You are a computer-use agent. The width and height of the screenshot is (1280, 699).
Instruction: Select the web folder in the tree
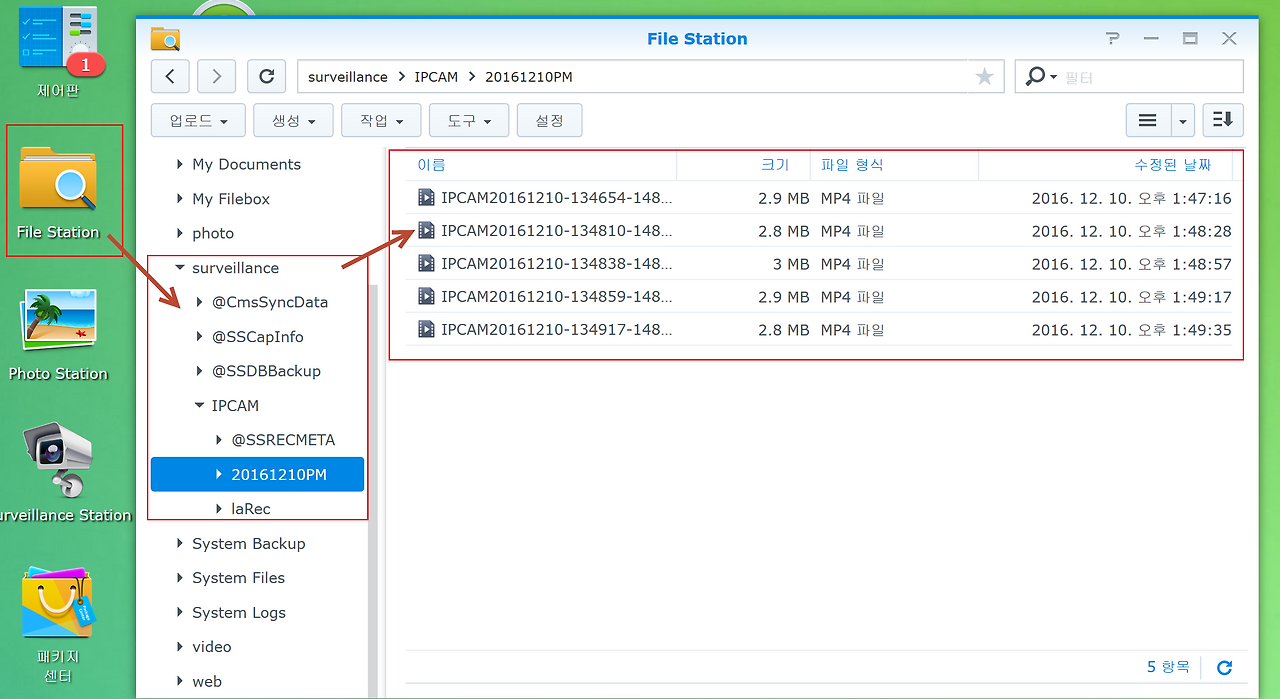[207, 682]
